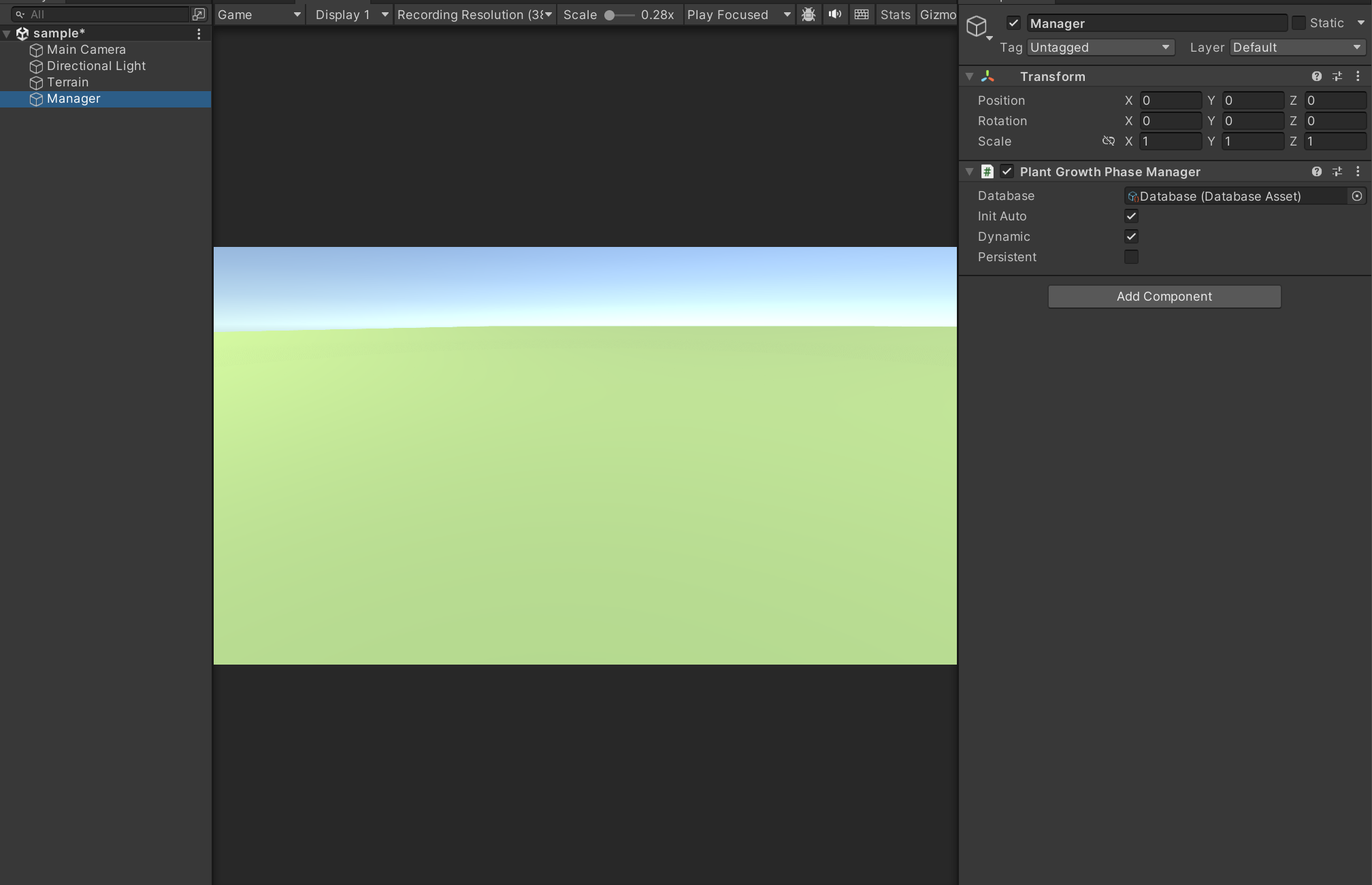Open Transform component more options
Screen dimensions: 1372x885
pos(1358,76)
